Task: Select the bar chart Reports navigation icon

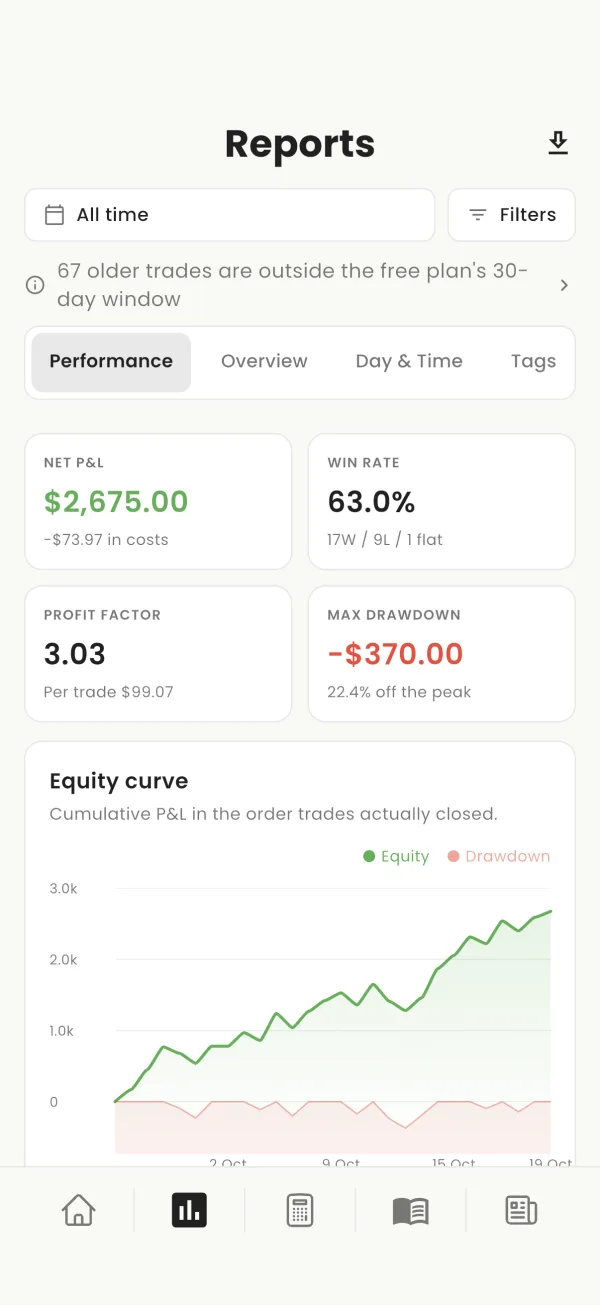Action: 189,1210
